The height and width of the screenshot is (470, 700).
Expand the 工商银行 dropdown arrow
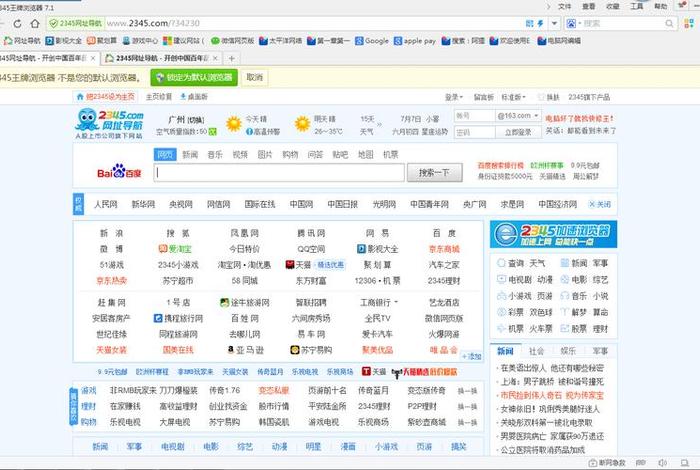(396, 302)
